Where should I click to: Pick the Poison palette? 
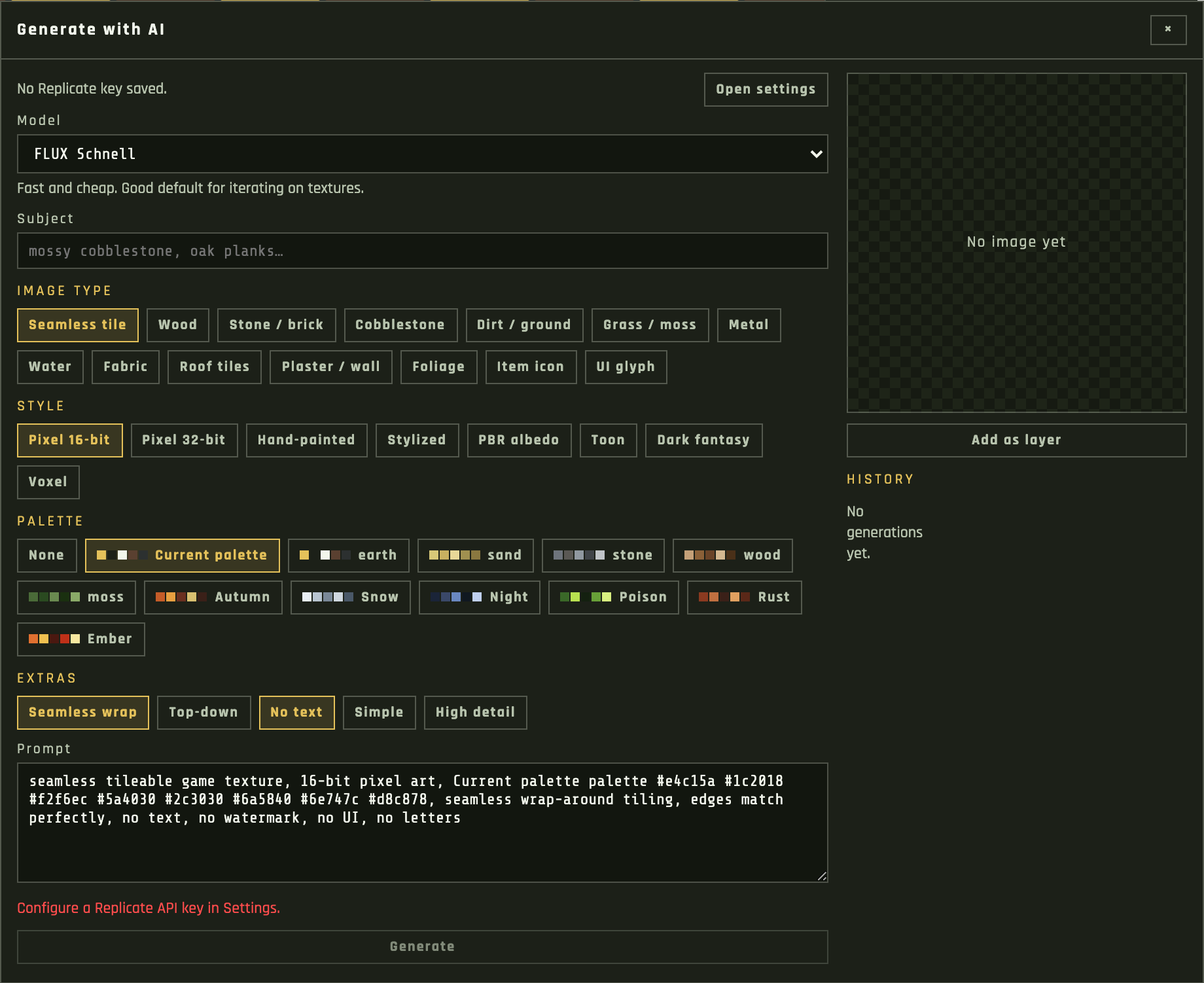pyautogui.click(x=613, y=597)
